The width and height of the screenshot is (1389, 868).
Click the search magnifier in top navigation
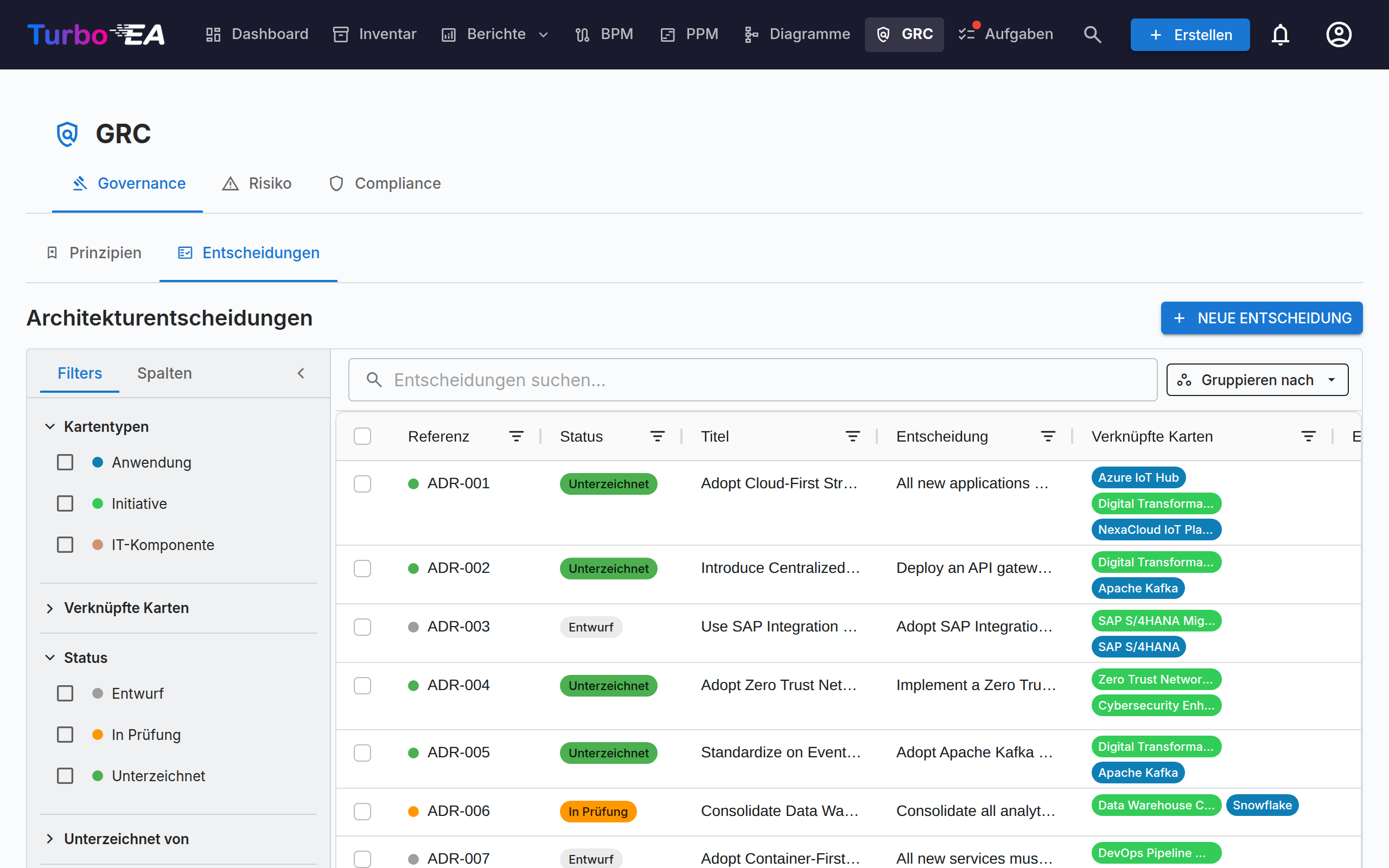point(1092,34)
